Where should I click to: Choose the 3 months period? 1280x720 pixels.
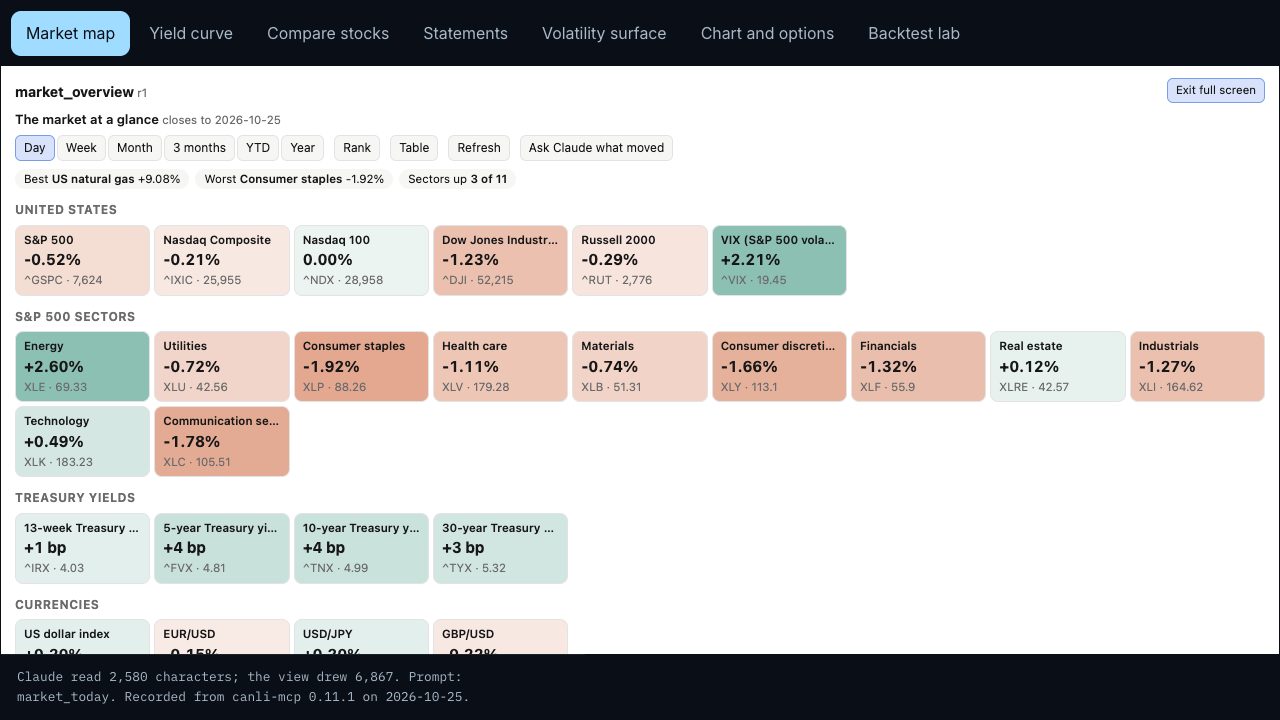(200, 148)
